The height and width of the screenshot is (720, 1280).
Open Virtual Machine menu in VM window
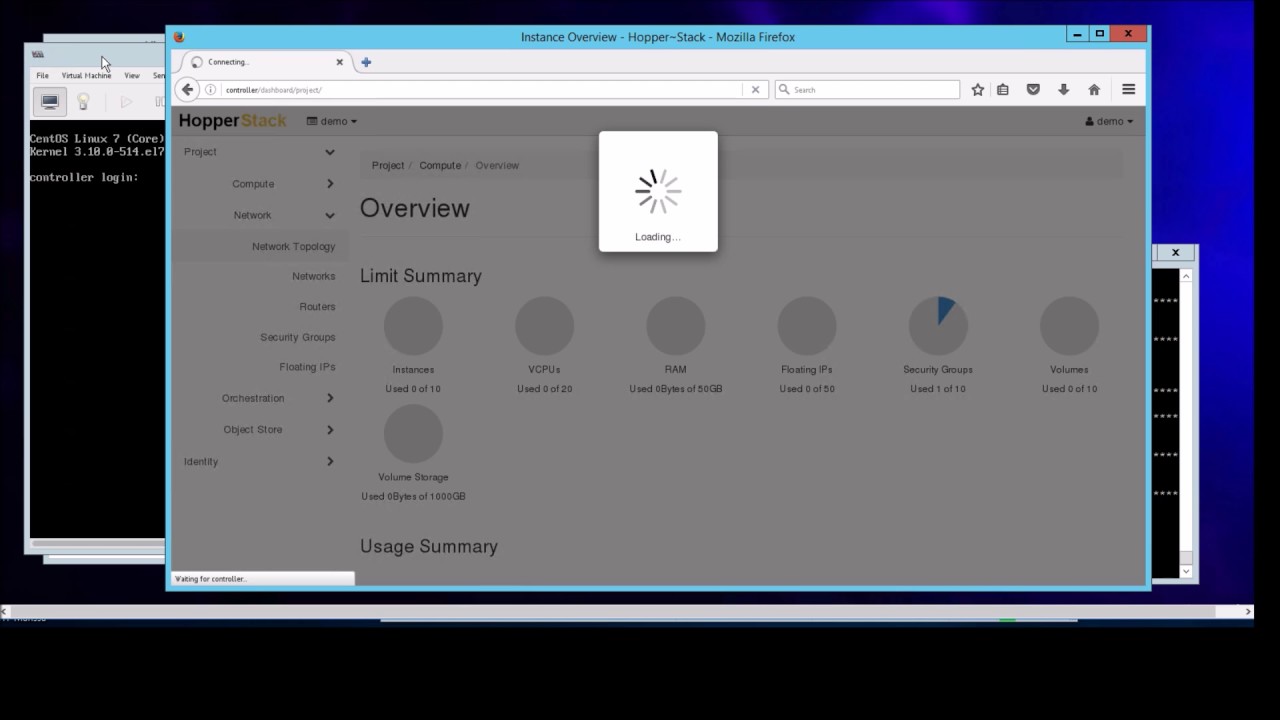[x=86, y=75]
